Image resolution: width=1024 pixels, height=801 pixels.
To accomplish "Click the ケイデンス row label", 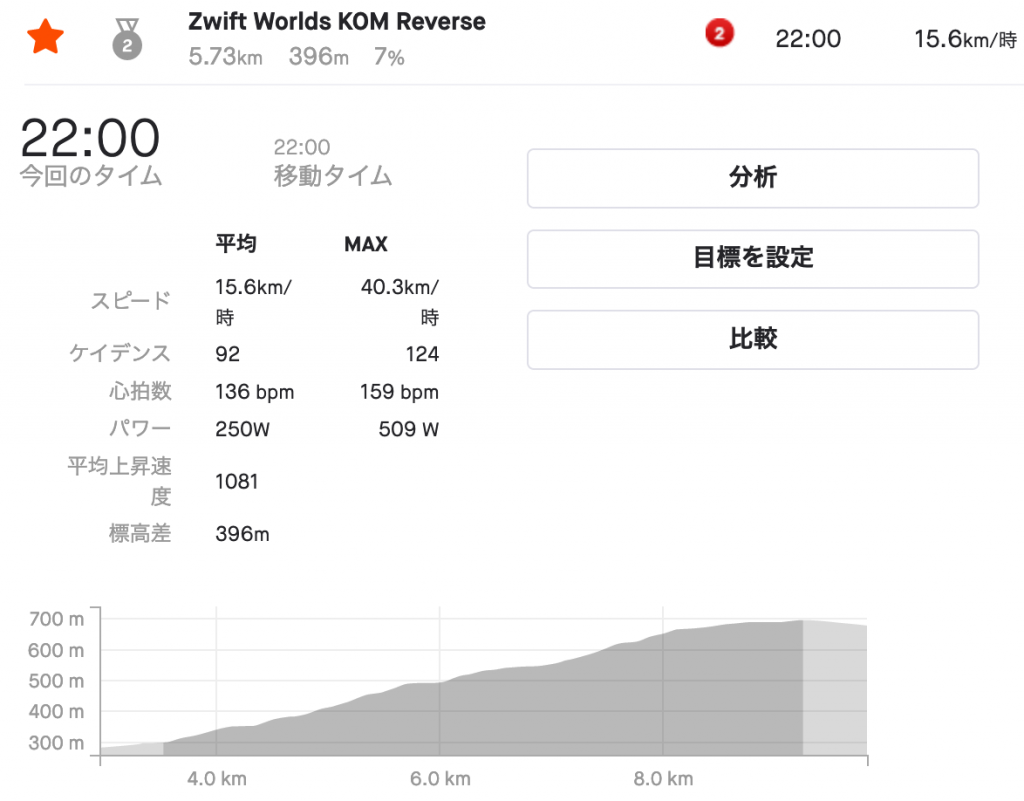I will (120, 354).
